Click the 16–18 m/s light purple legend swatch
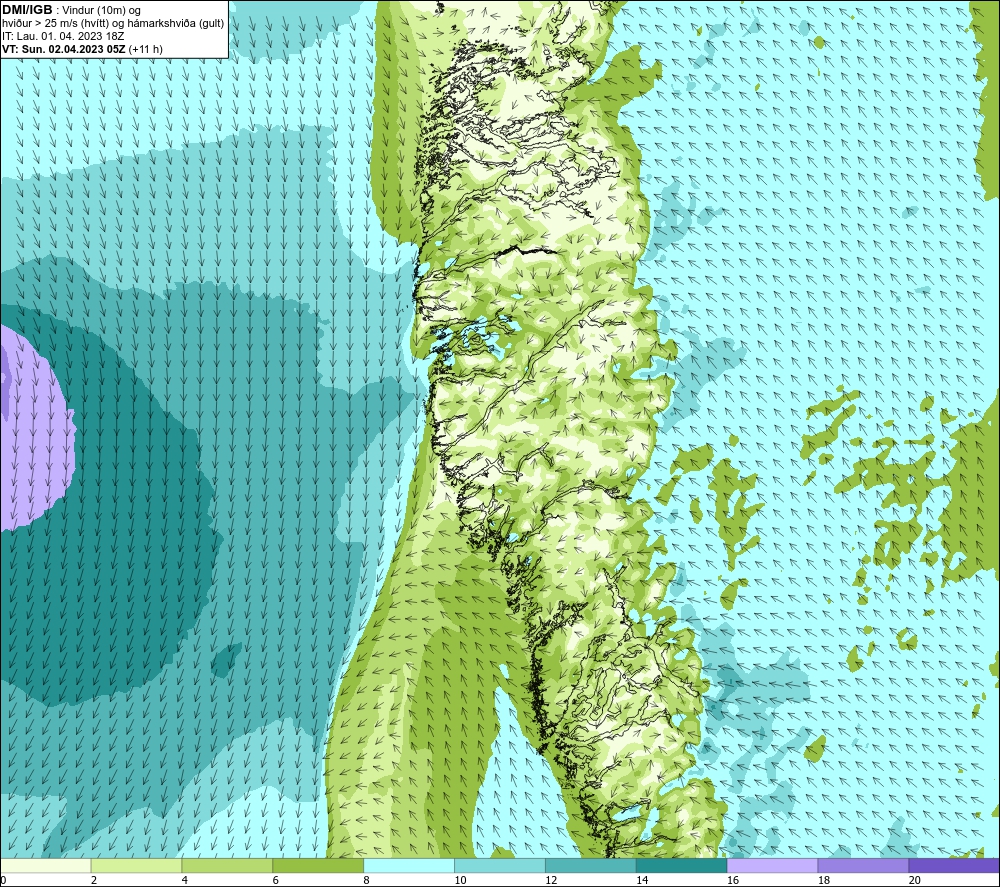1000x887 pixels. tap(772, 865)
